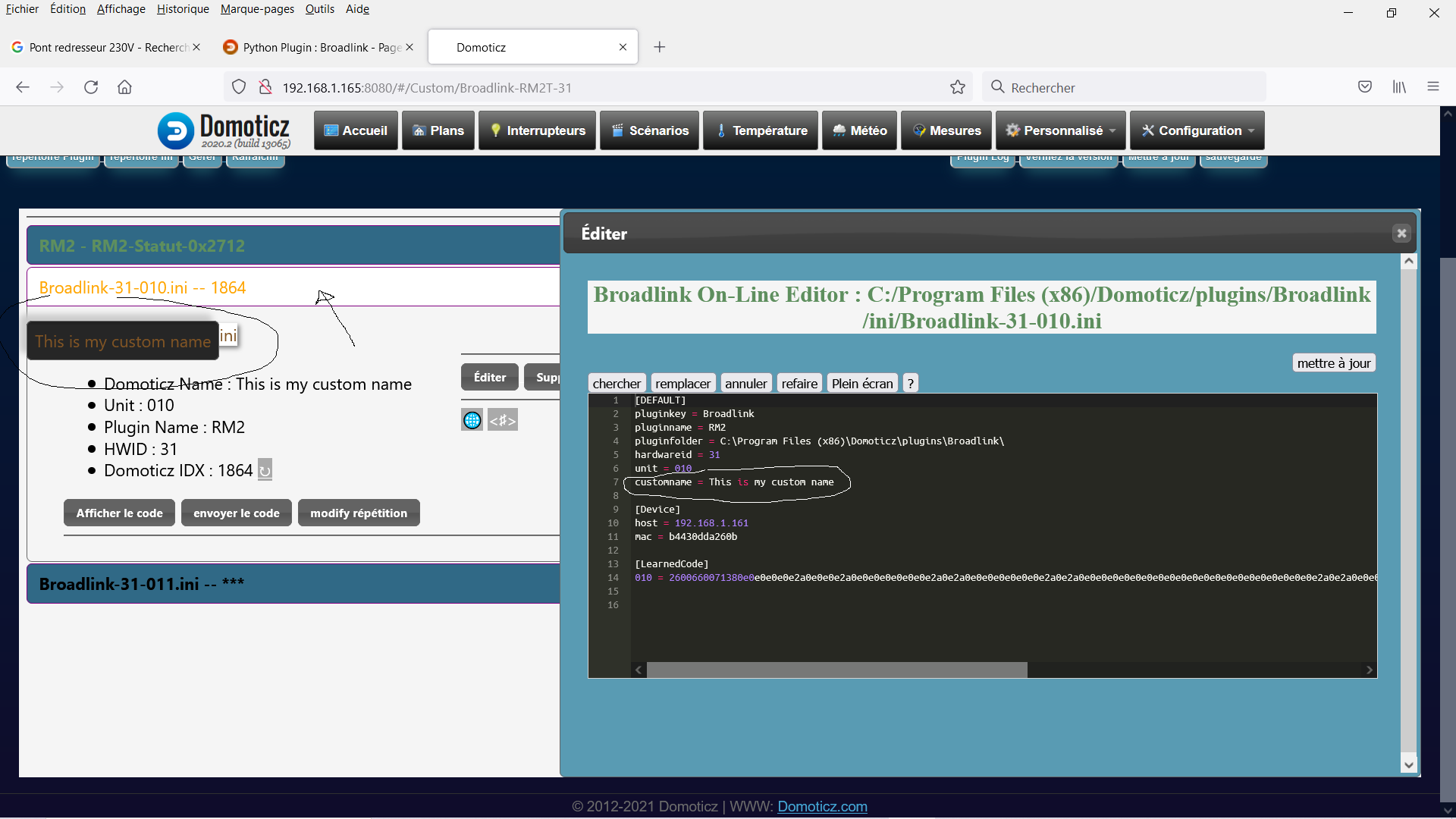Close the Python Plugin Broadlink tab

(409, 47)
